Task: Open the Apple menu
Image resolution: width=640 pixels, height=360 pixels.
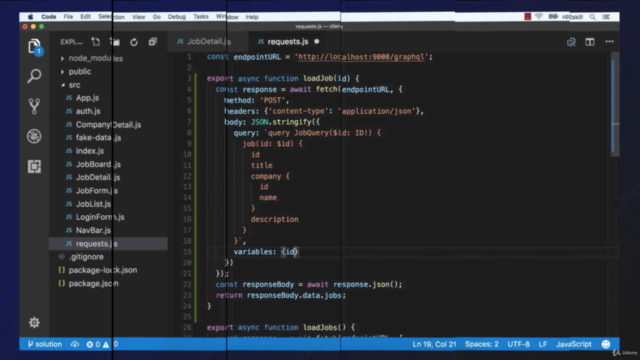Action: click(30, 17)
